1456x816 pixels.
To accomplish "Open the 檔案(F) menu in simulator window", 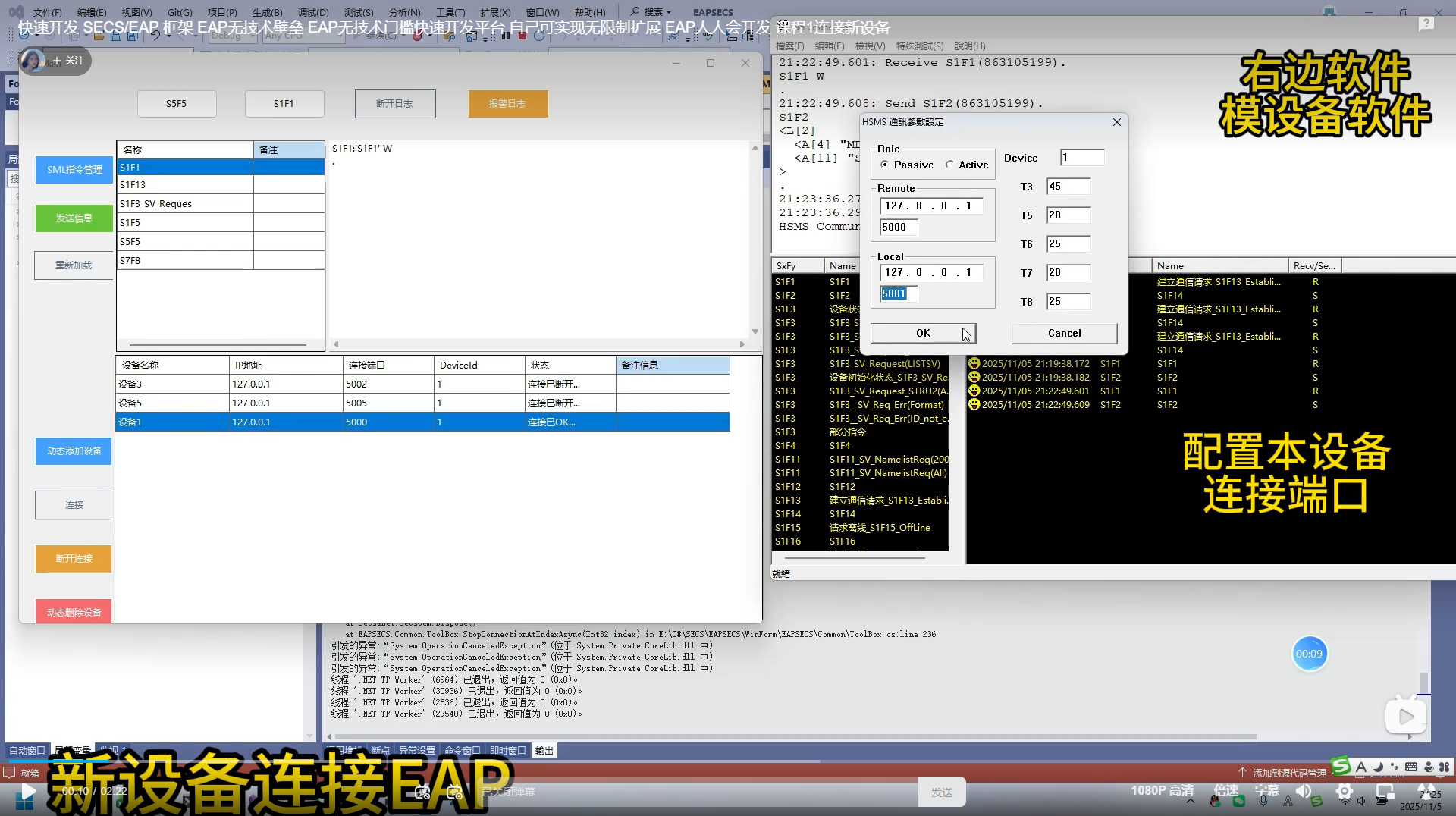I will (790, 46).
